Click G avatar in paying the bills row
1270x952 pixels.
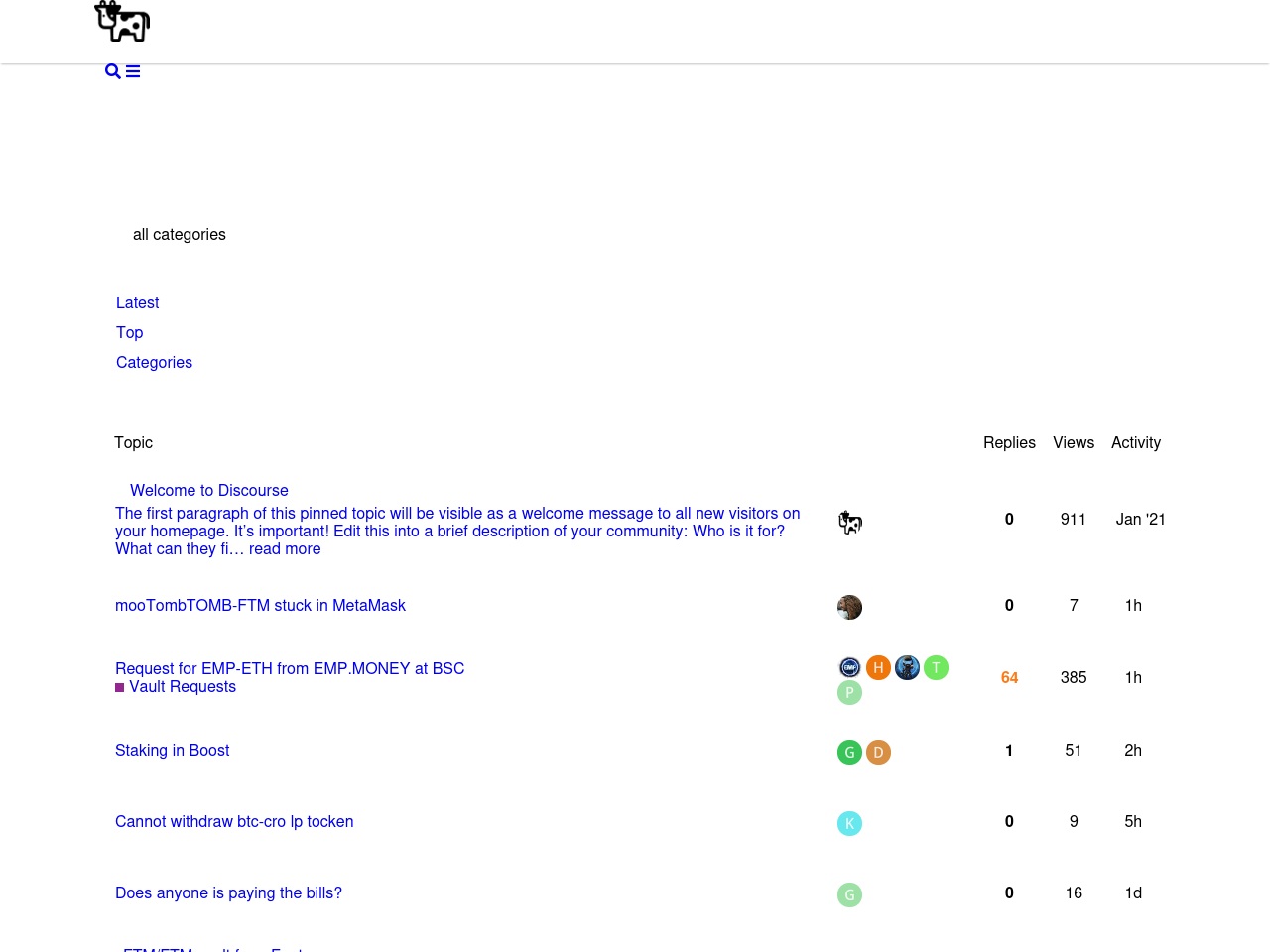pyautogui.click(x=849, y=894)
